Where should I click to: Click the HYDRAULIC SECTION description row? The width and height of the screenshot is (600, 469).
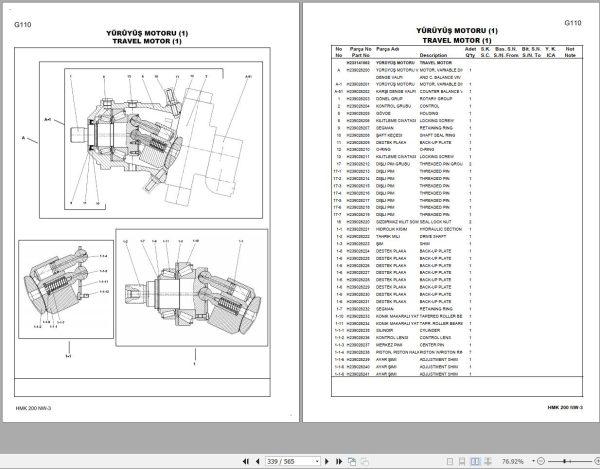pyautogui.click(x=441, y=229)
